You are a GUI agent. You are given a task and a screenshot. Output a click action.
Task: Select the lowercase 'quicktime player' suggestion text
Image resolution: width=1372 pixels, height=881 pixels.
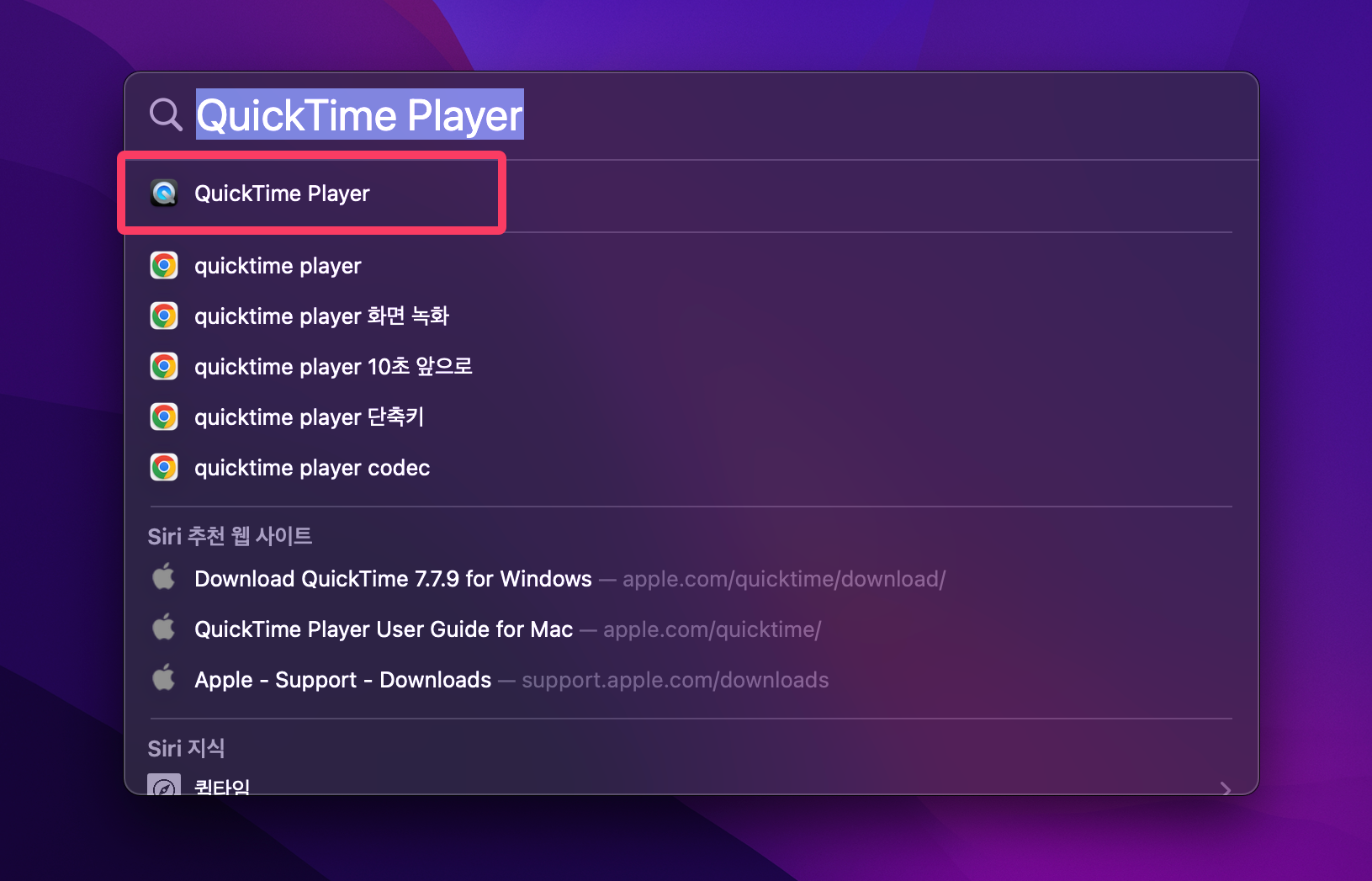pos(278,266)
